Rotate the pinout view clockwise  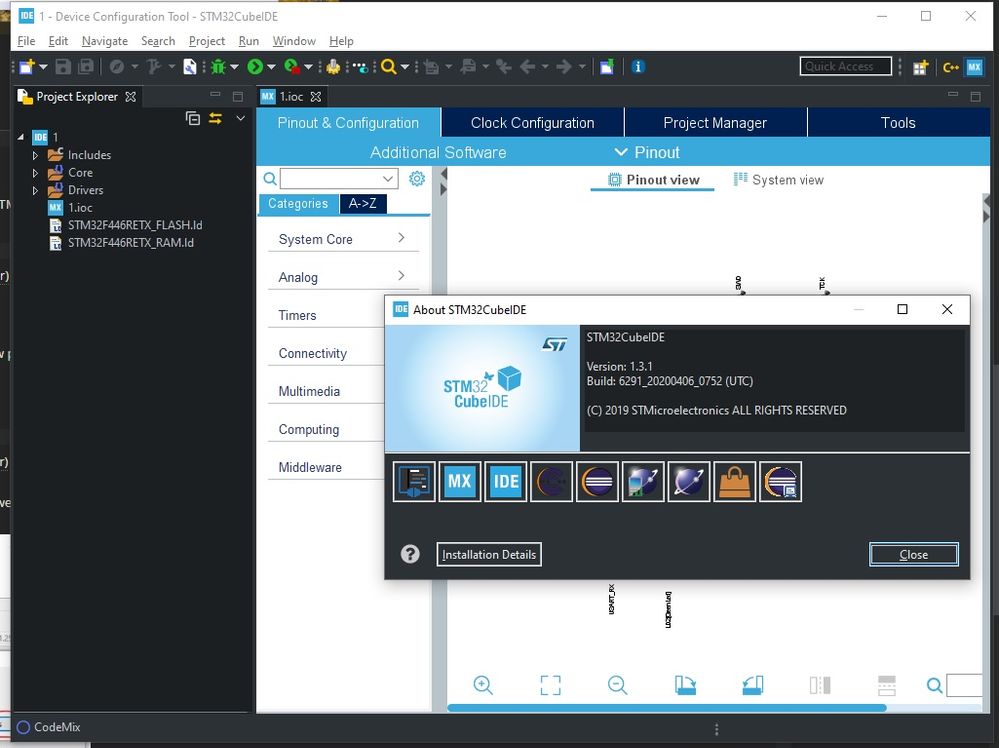(685, 685)
